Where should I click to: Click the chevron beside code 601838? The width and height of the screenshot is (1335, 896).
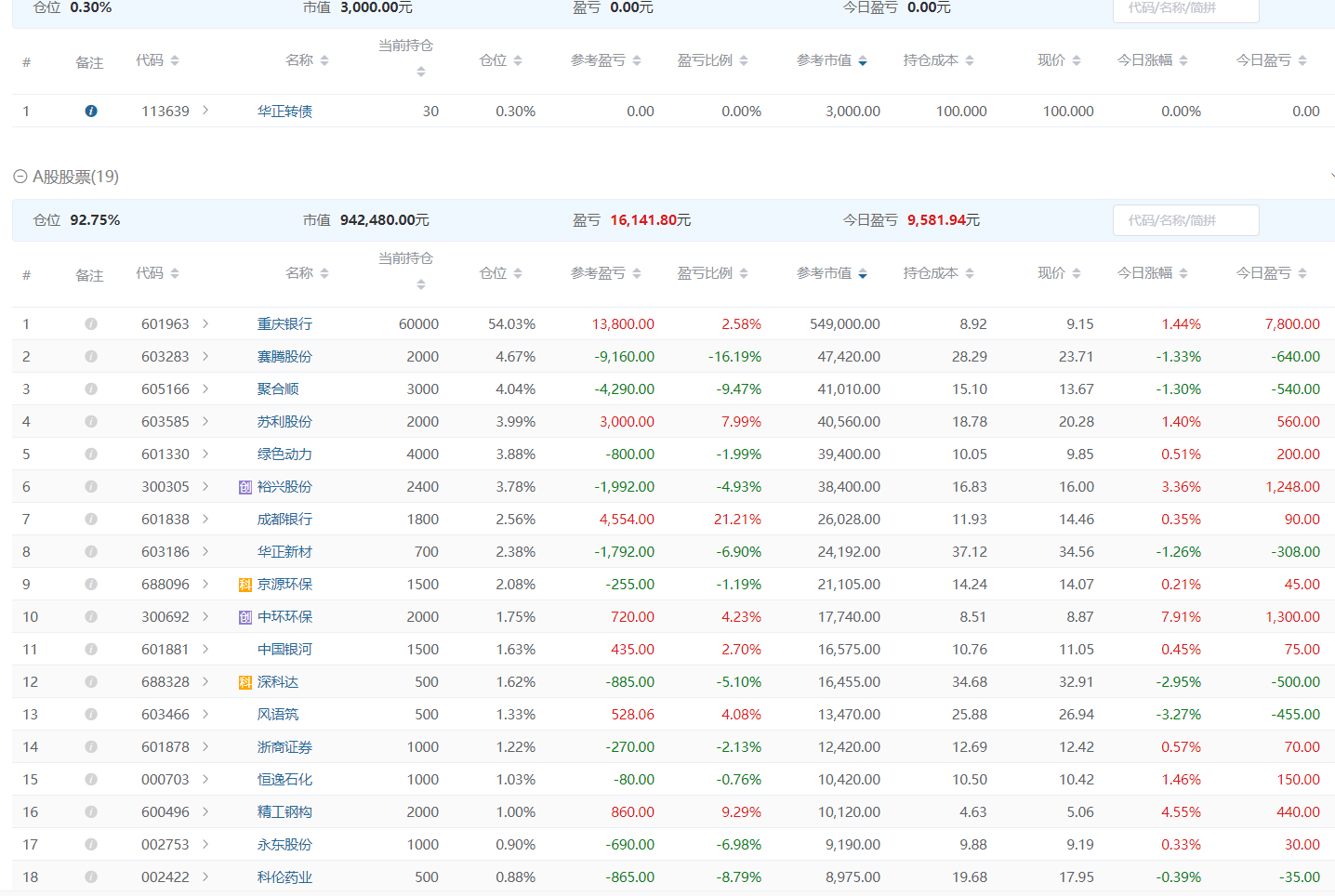click(205, 518)
